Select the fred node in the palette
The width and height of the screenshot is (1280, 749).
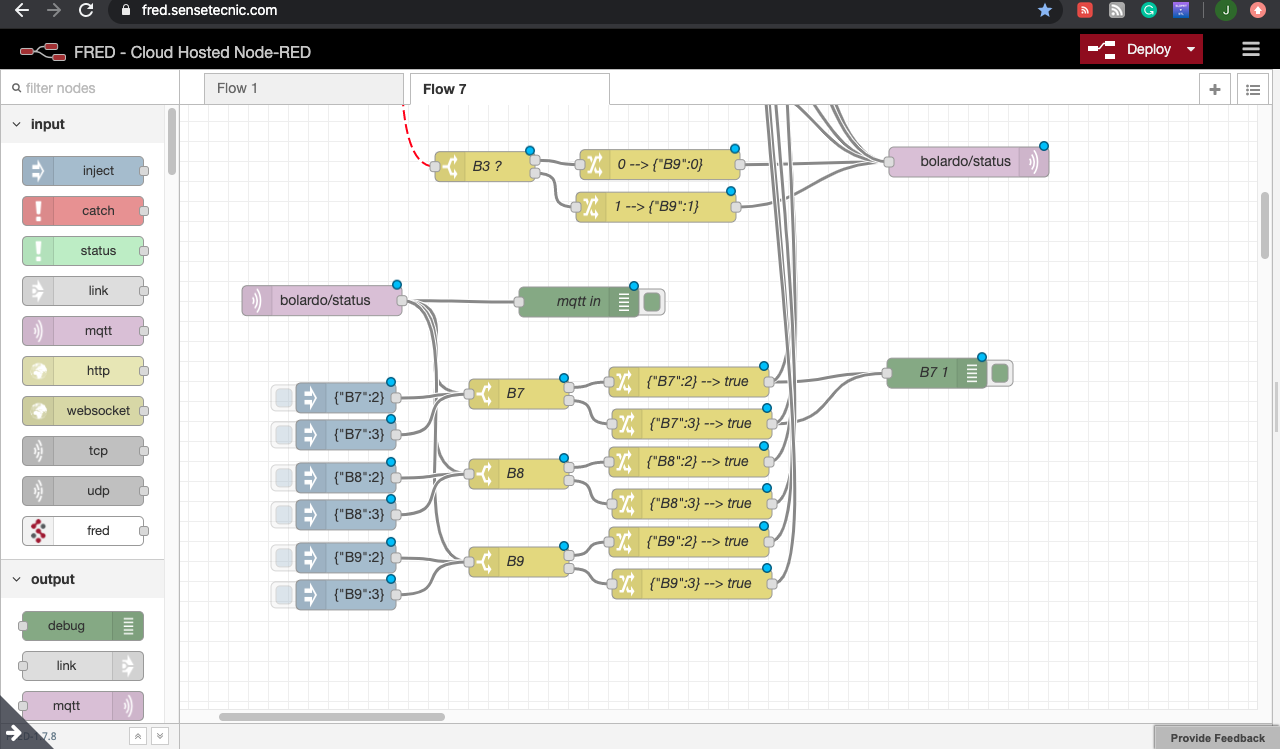tap(84, 530)
